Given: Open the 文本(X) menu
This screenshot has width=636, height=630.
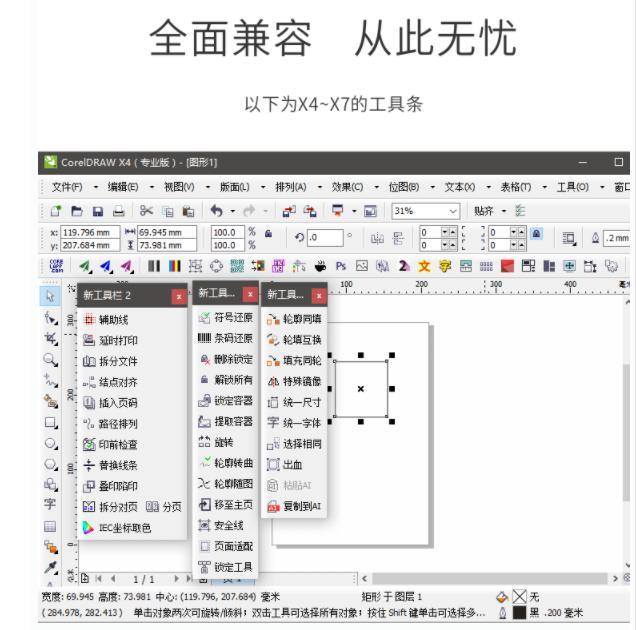Looking at the screenshot, I should 460,187.
